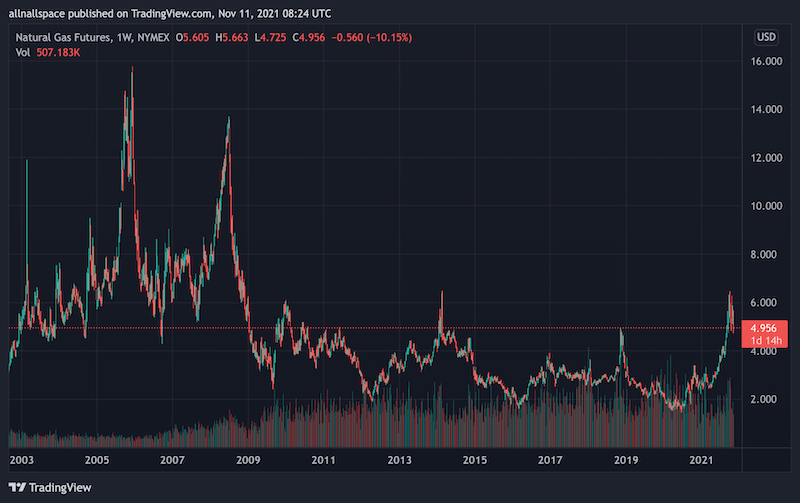This screenshot has height=503, width=800.
Task: Click the 2005 time axis label
Action: (97, 460)
